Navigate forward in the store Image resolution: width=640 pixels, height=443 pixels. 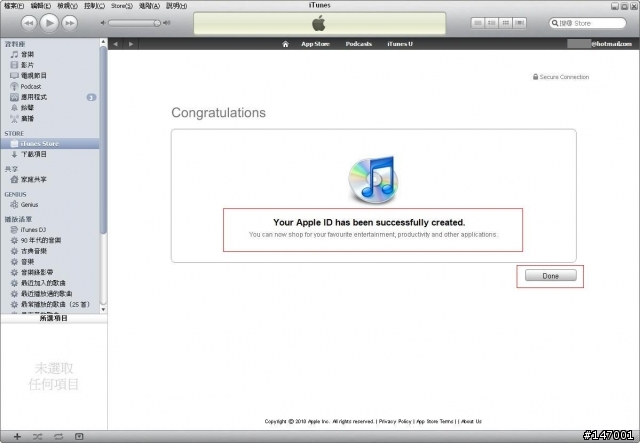131,44
